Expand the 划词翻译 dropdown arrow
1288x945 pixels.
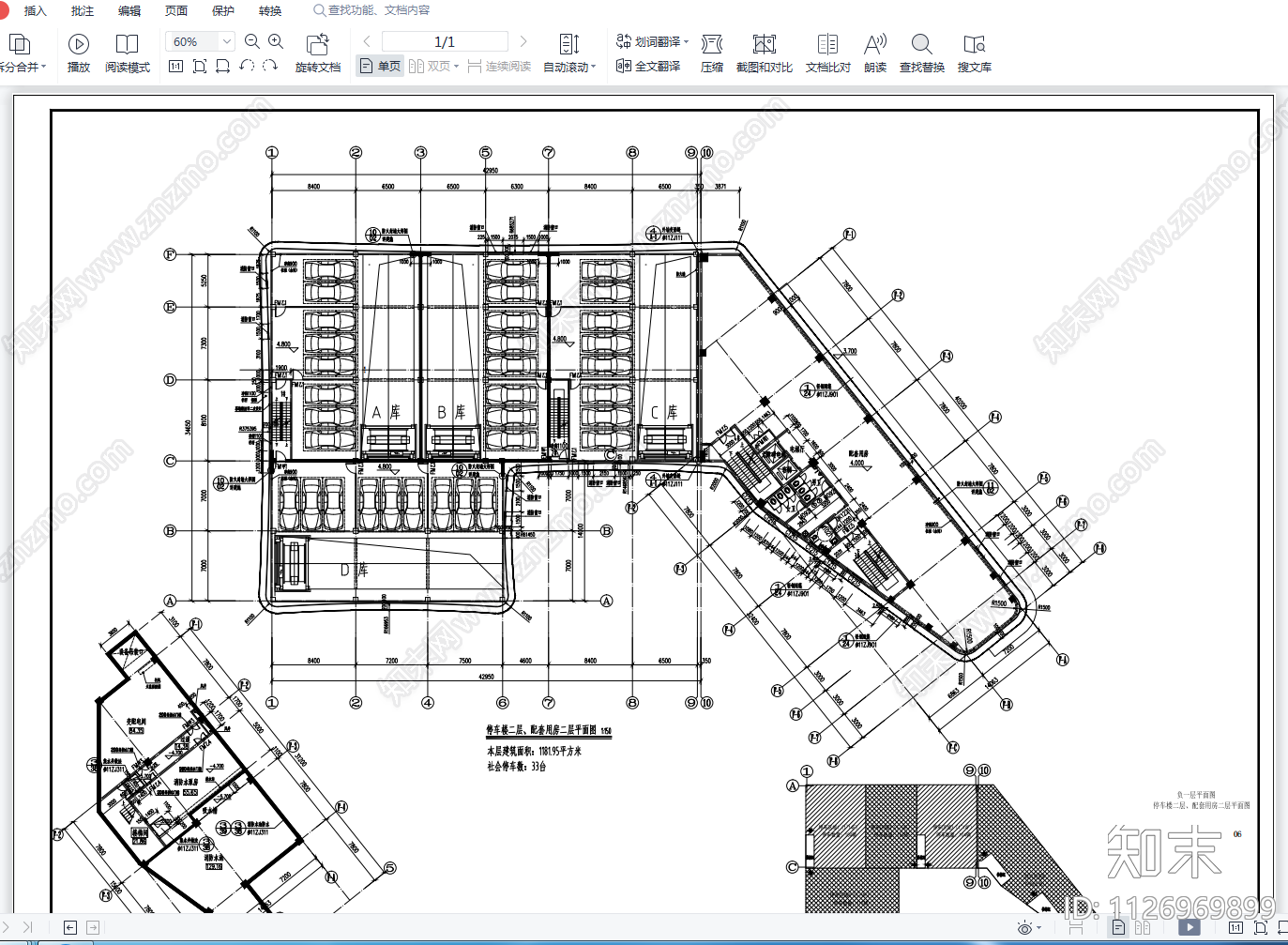pyautogui.click(x=687, y=41)
